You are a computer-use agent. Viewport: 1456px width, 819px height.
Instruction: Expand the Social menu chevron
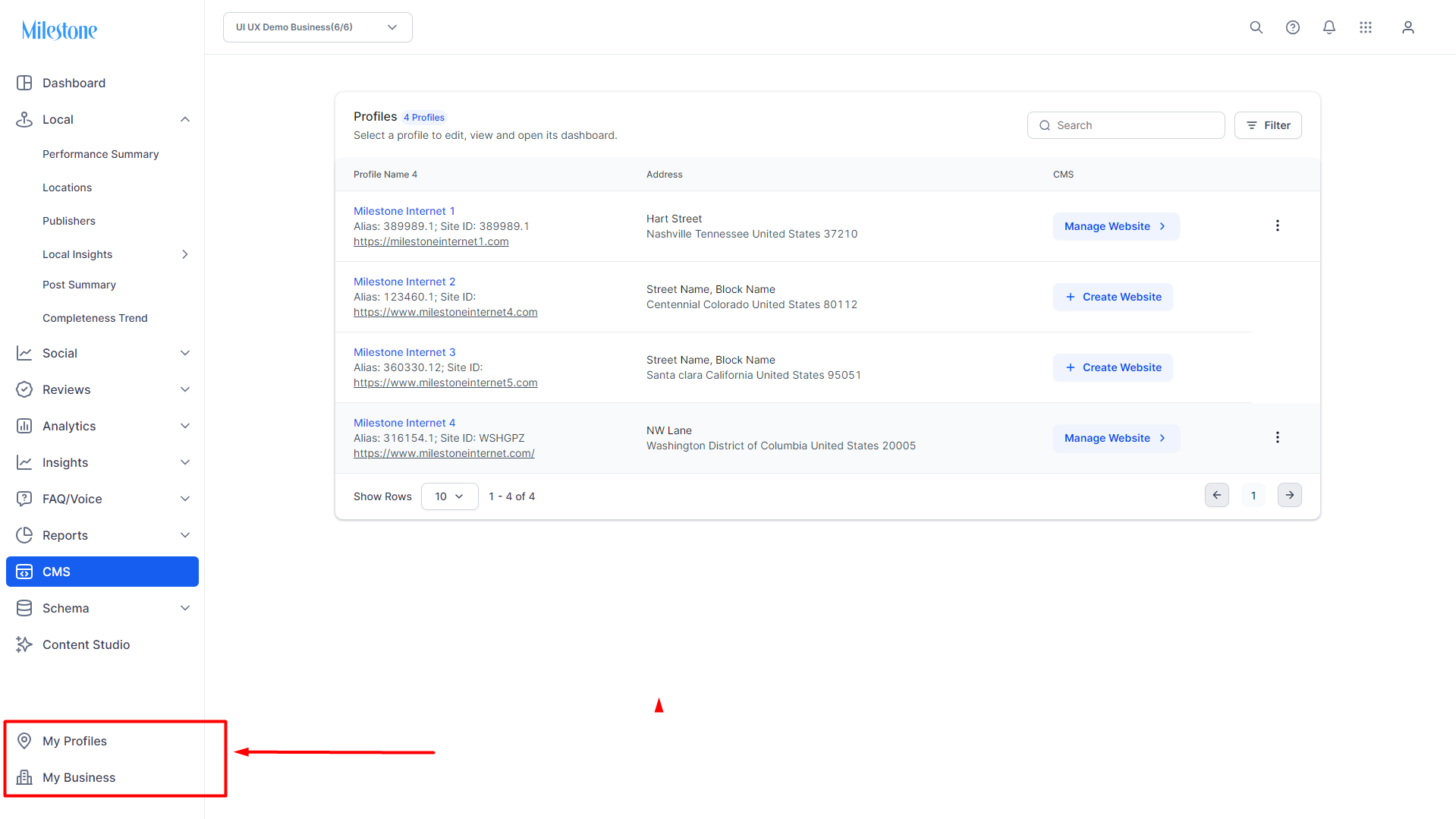click(185, 353)
